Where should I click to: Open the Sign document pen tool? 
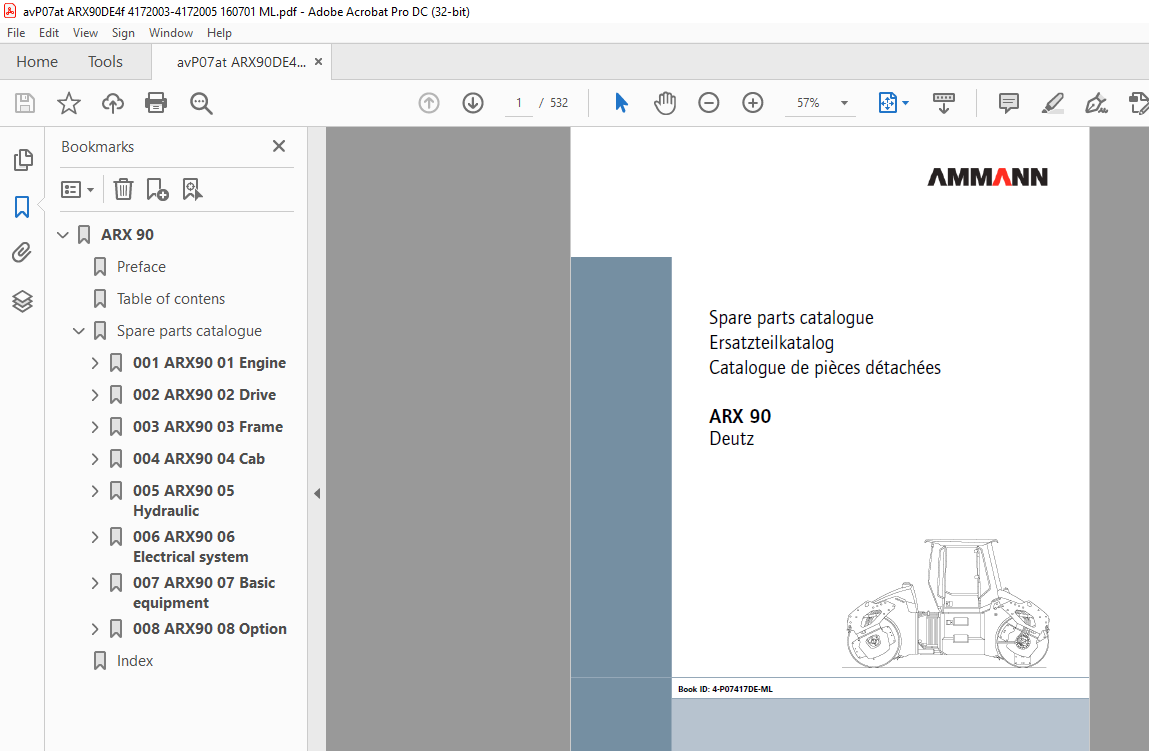click(x=1096, y=103)
